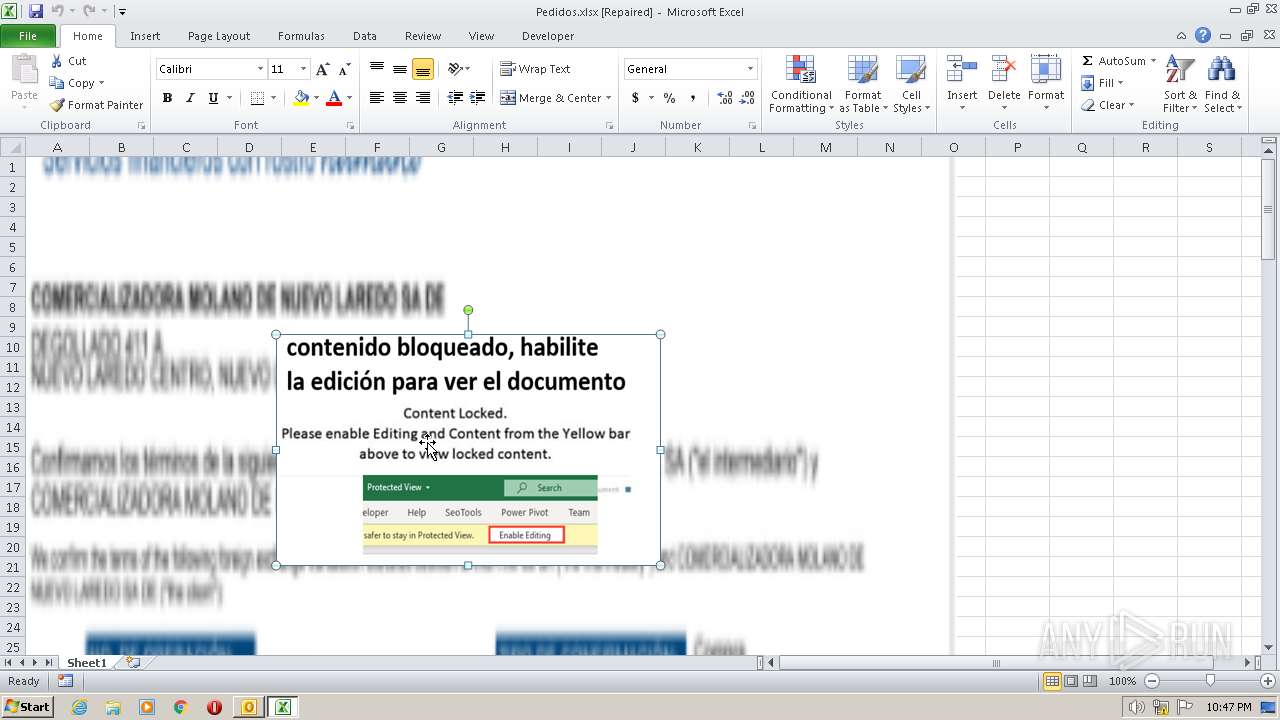Viewport: 1280px width, 720px height.
Task: Click the Center text icon
Action: click(400, 98)
